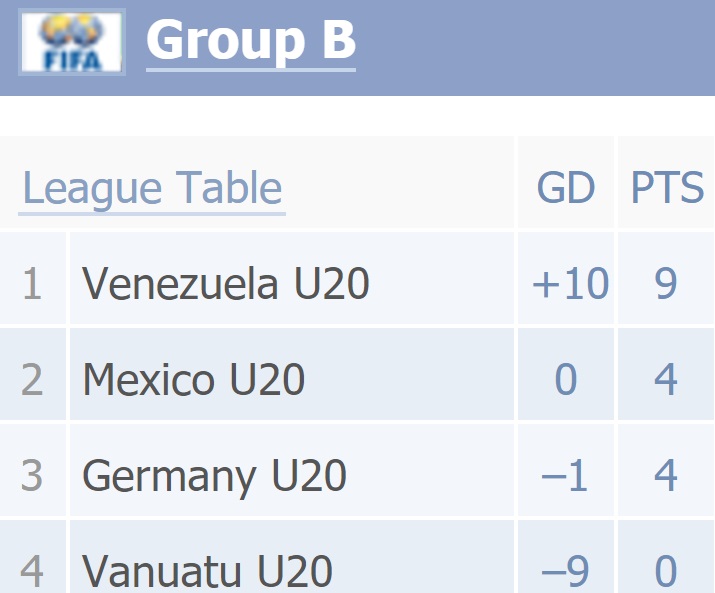This screenshot has width=715, height=593.
Task: Select Vanuatu U20 team name
Action: click(207, 570)
